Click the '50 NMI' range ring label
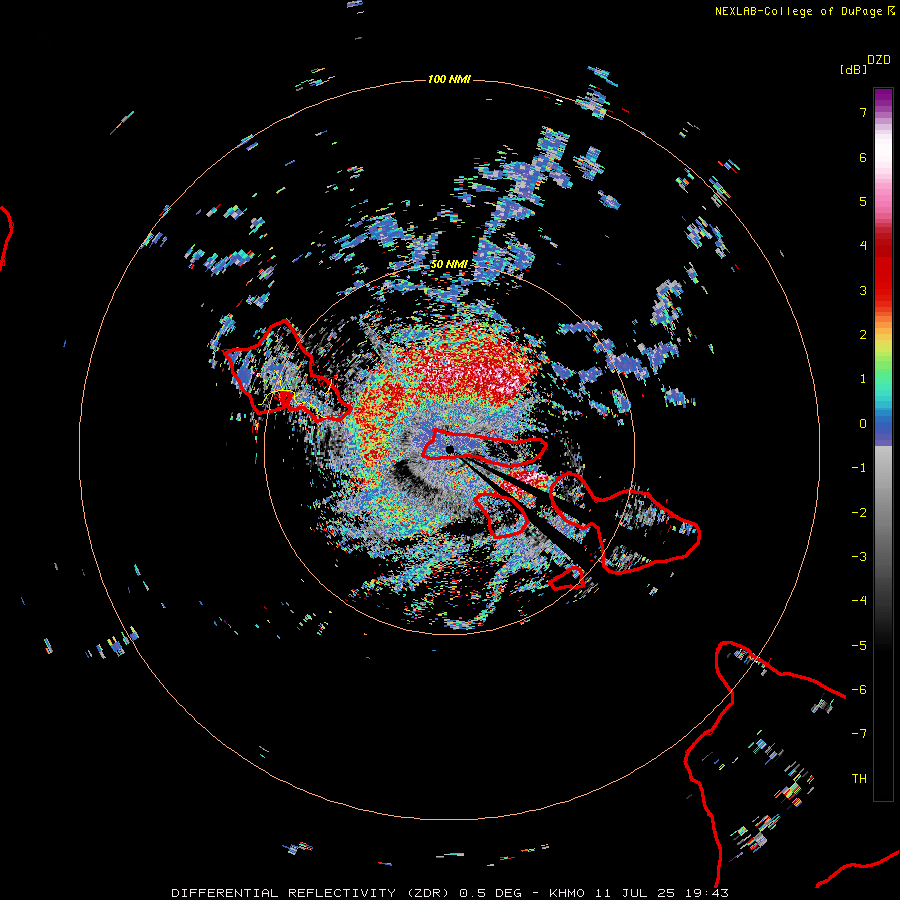The height and width of the screenshot is (900, 900). [449, 264]
